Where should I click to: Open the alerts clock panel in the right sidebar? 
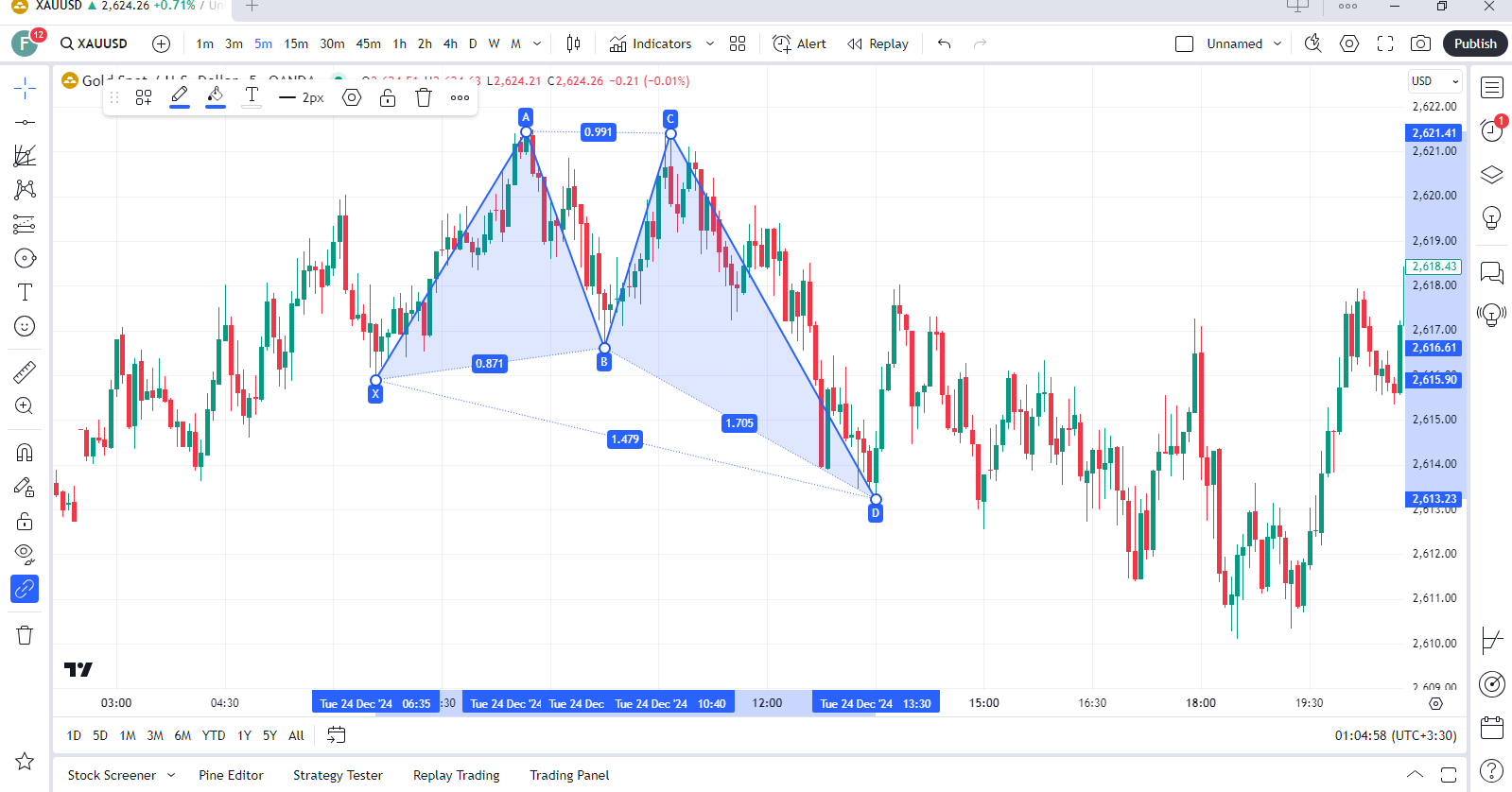click(x=1492, y=129)
